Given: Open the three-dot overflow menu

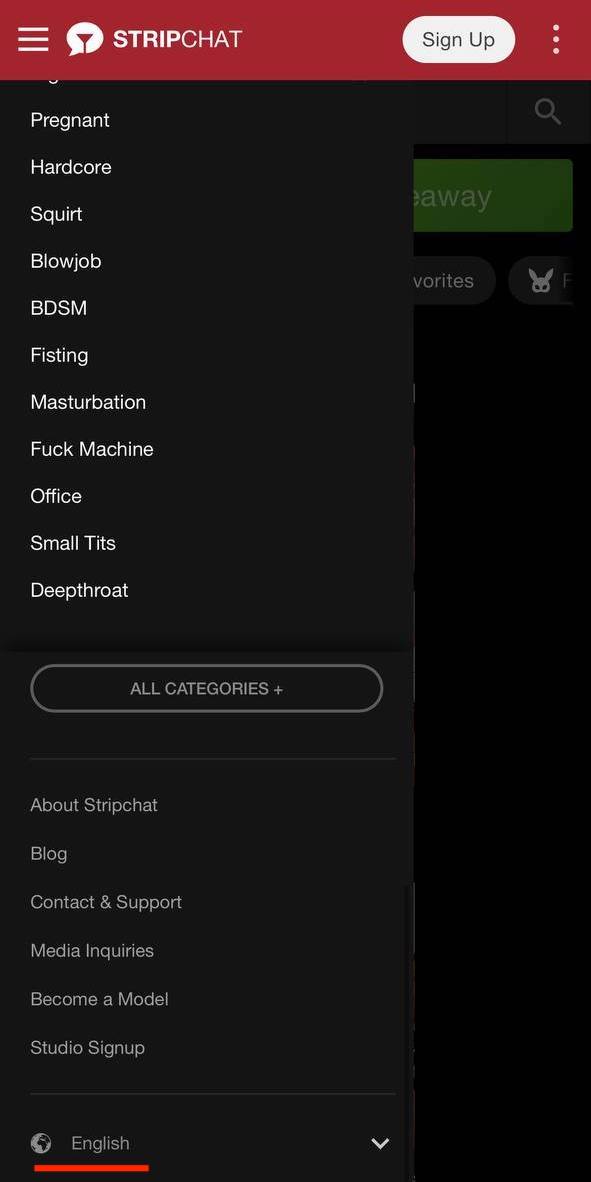Looking at the screenshot, I should 555,39.
